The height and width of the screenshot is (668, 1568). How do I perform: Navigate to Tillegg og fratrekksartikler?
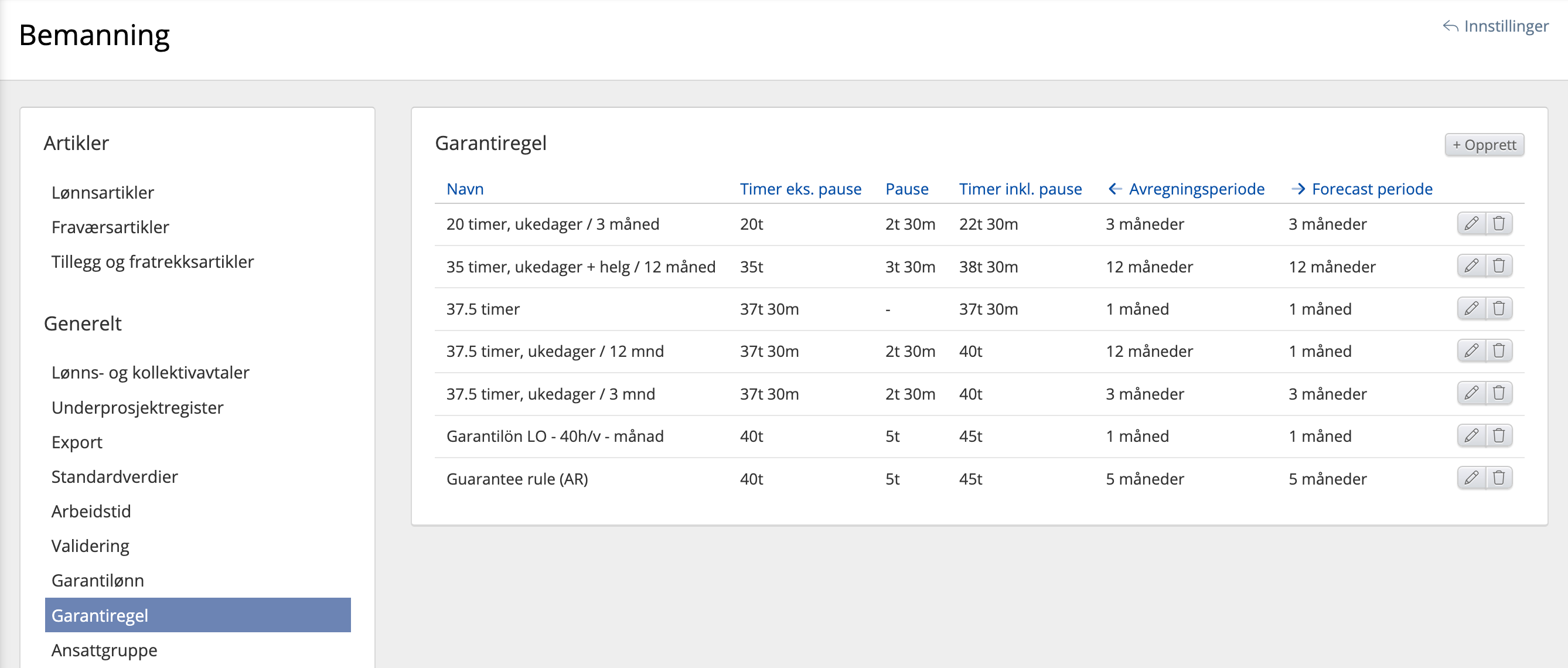click(152, 262)
